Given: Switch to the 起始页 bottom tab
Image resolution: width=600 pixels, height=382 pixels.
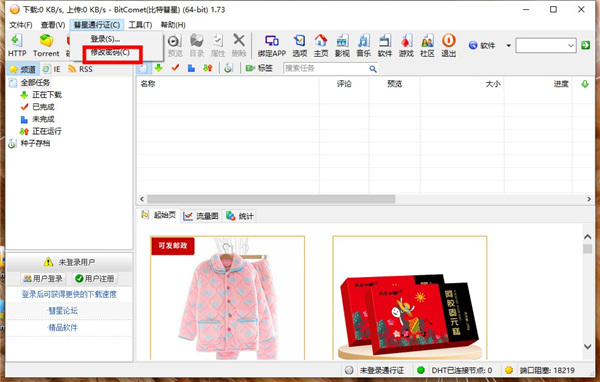Looking at the screenshot, I should 159,215.
